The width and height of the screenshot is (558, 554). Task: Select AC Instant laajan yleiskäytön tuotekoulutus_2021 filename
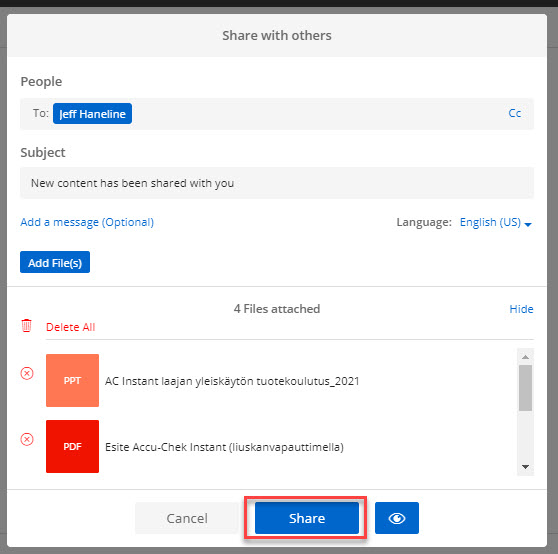[232, 381]
